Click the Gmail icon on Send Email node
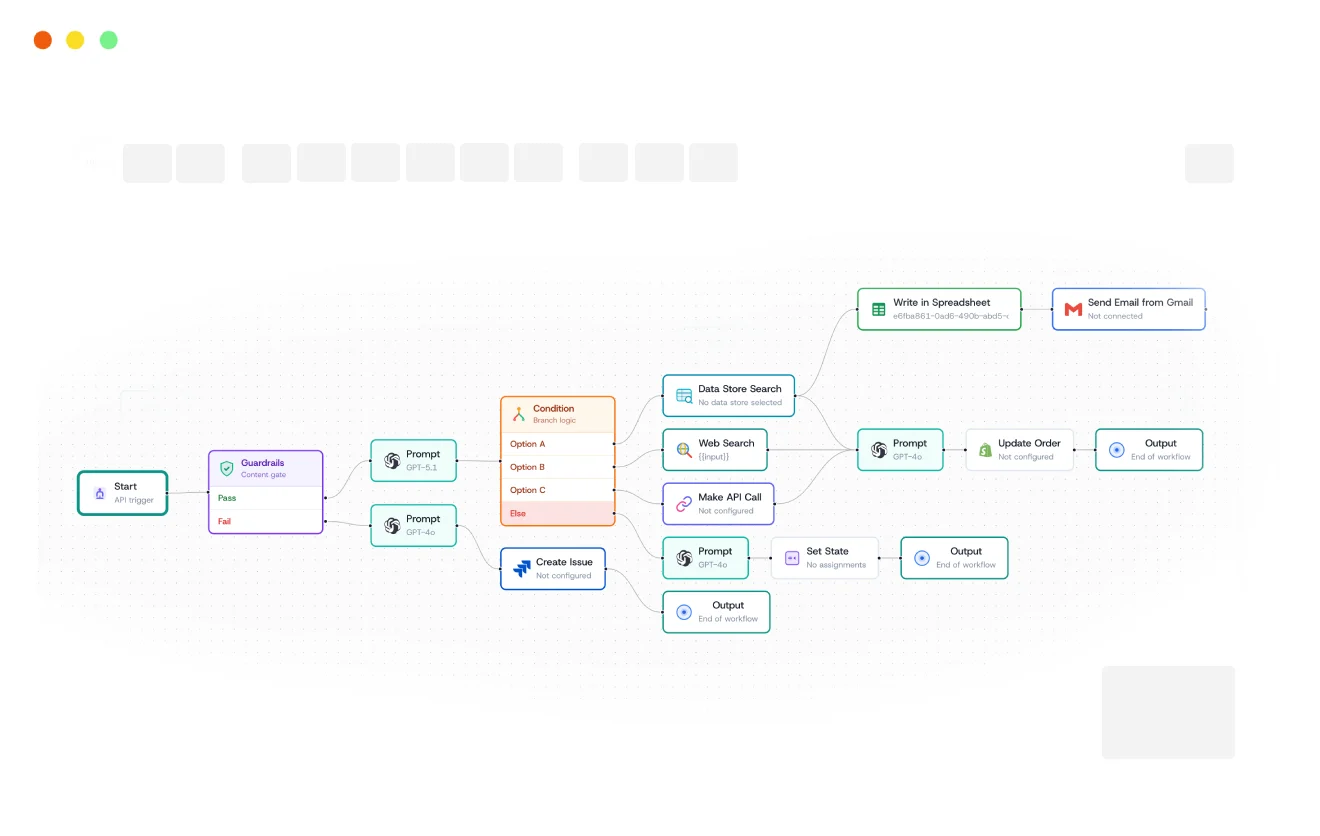1320x836 pixels. 1073,309
